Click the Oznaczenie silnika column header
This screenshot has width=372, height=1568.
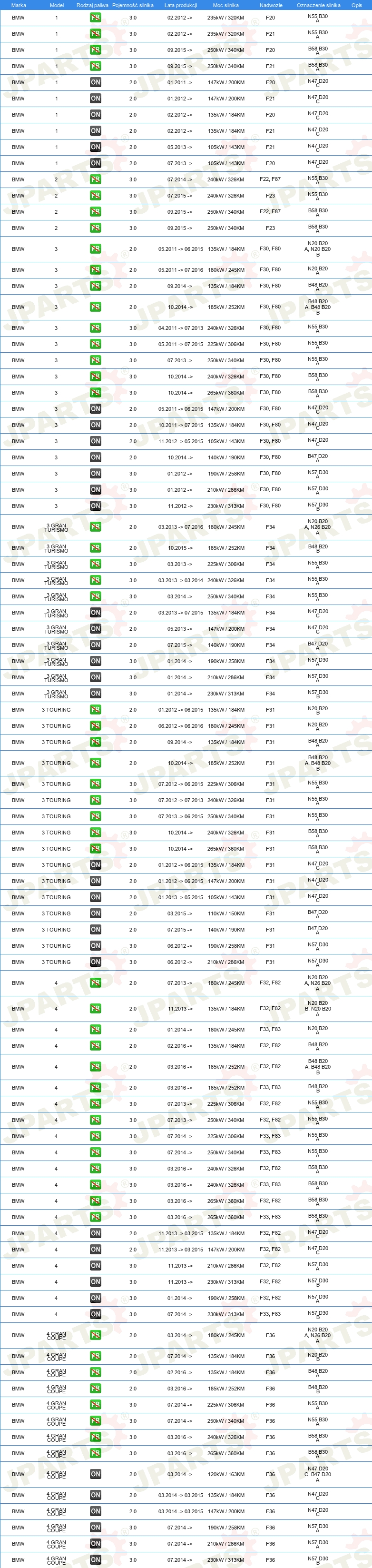tap(318, 6)
